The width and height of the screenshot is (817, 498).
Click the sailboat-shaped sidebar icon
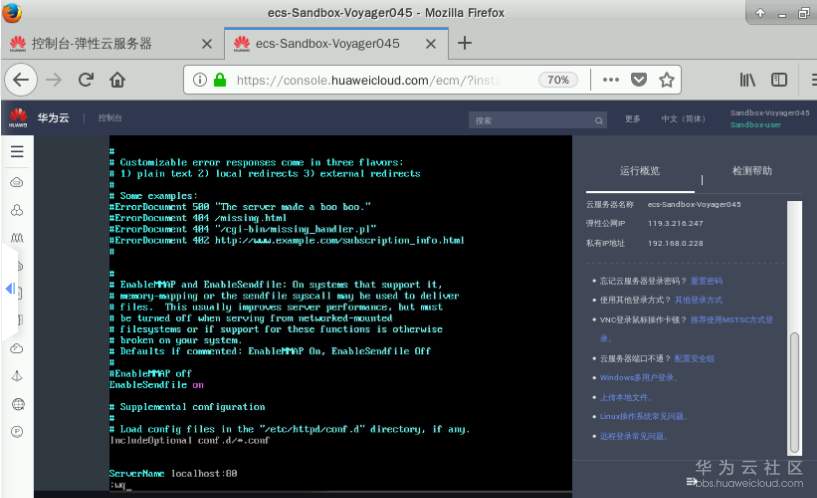coord(17,376)
